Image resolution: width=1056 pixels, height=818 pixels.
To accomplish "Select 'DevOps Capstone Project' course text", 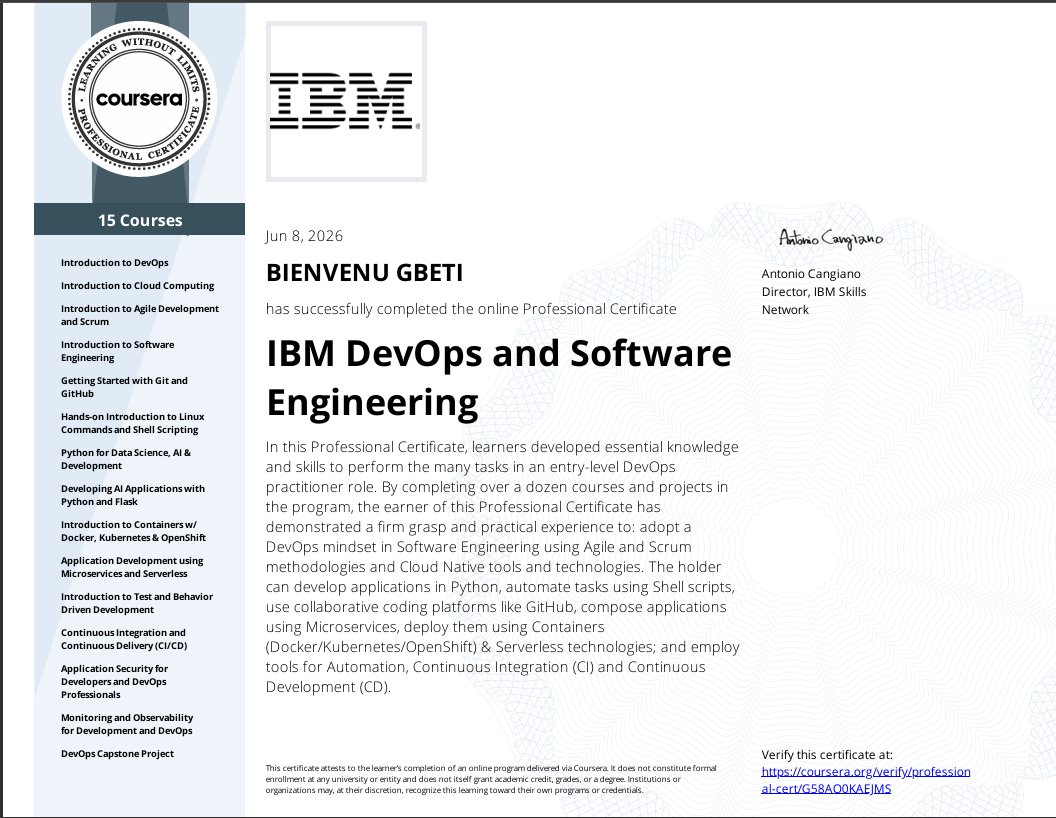I will point(117,753).
